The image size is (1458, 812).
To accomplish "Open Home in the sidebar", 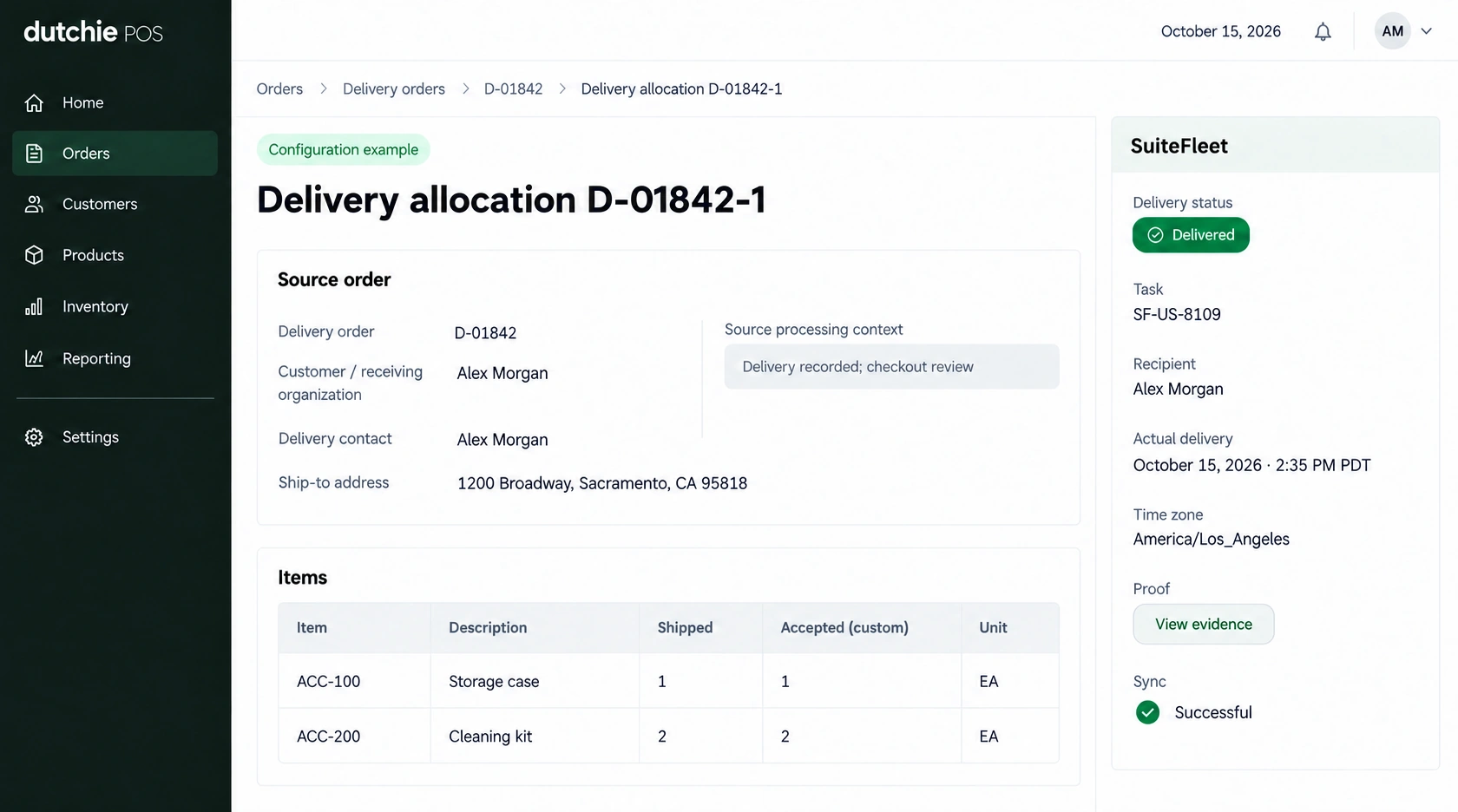I will 115,103.
